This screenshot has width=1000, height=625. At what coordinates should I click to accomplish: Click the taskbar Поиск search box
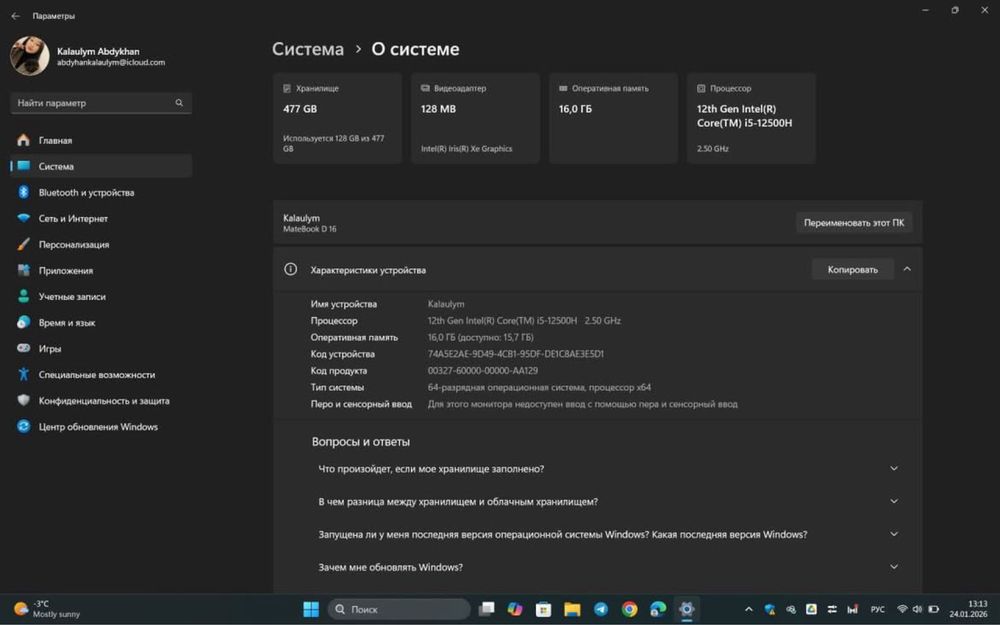399,610
